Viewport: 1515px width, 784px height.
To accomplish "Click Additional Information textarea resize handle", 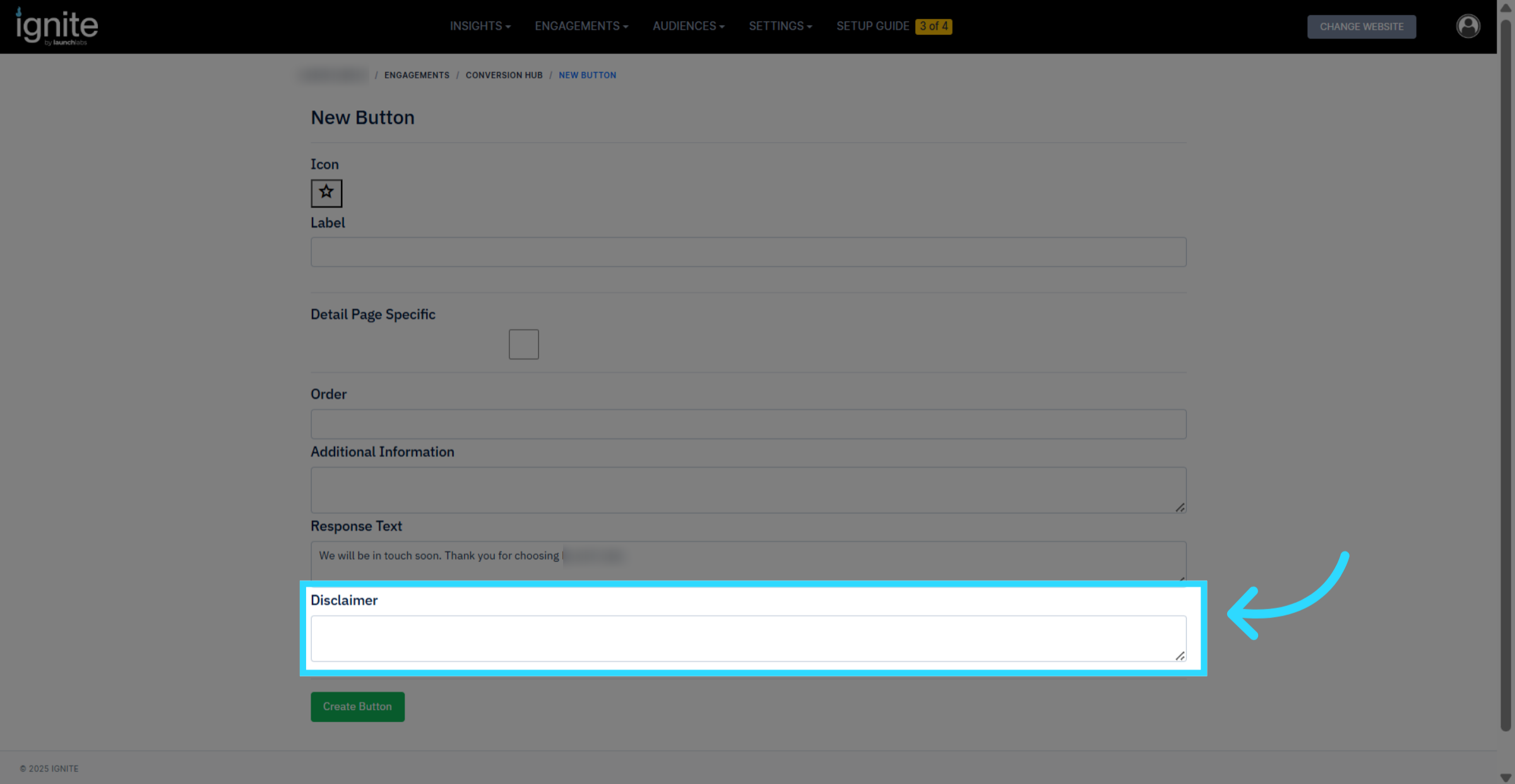I will (1180, 508).
